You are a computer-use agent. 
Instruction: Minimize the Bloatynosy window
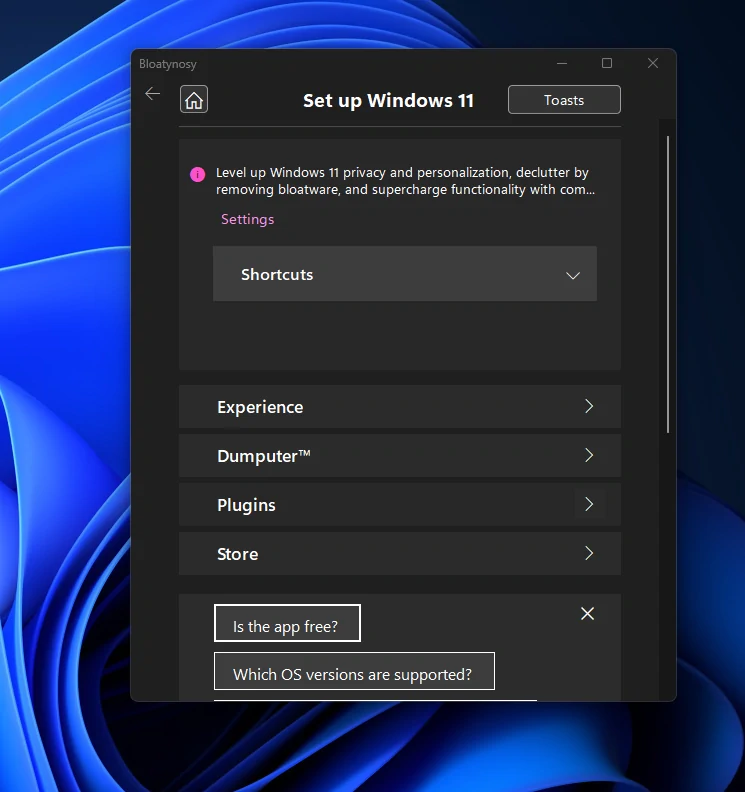(x=560, y=64)
